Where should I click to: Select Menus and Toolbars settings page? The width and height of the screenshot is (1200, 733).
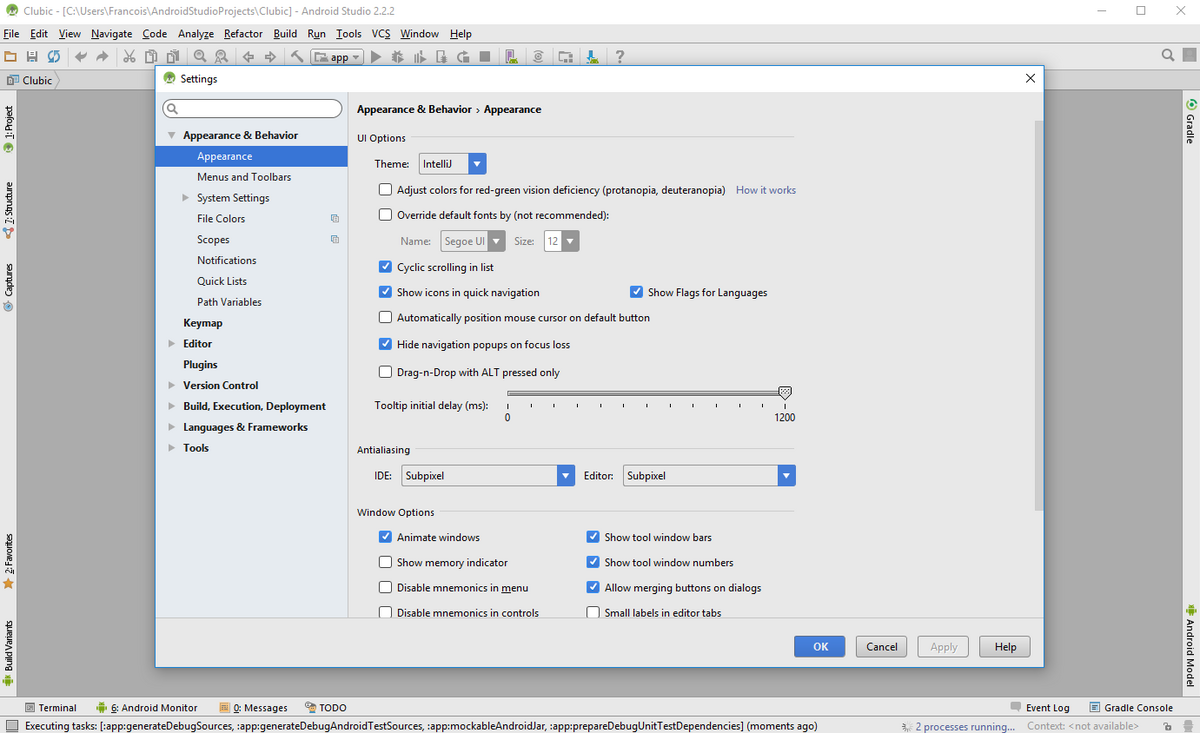click(244, 177)
